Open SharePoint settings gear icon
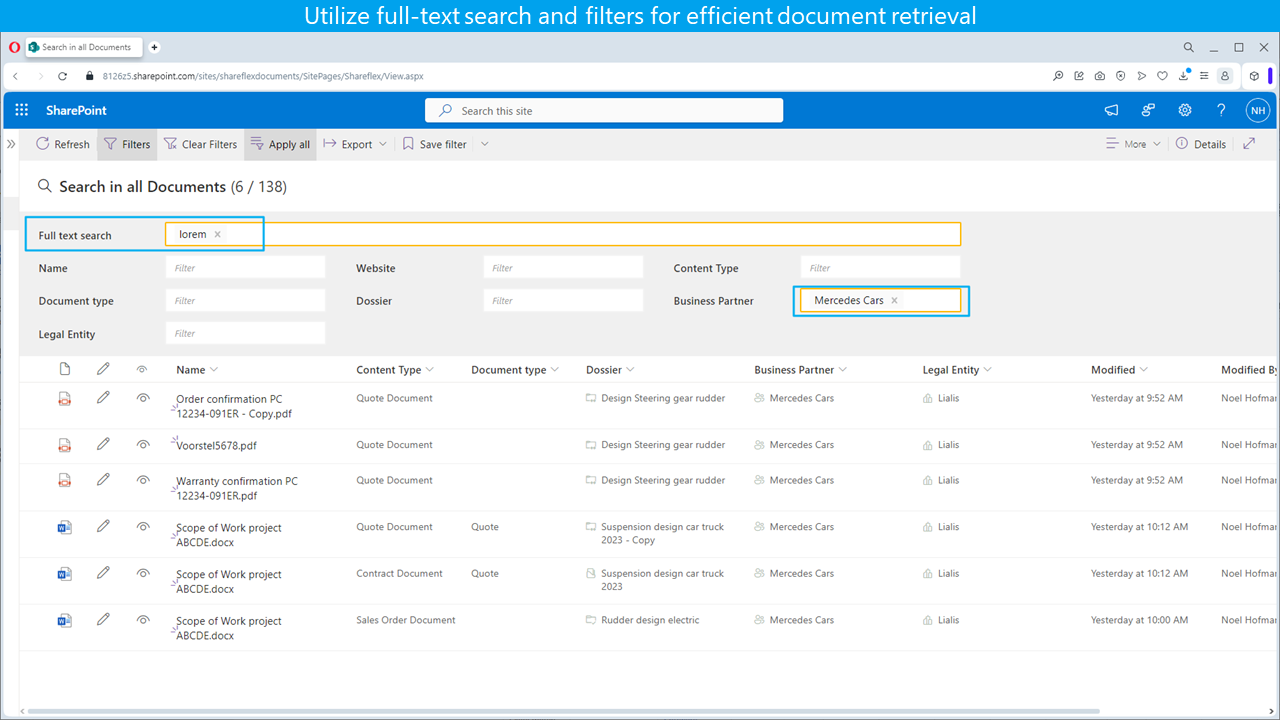 pos(1185,110)
